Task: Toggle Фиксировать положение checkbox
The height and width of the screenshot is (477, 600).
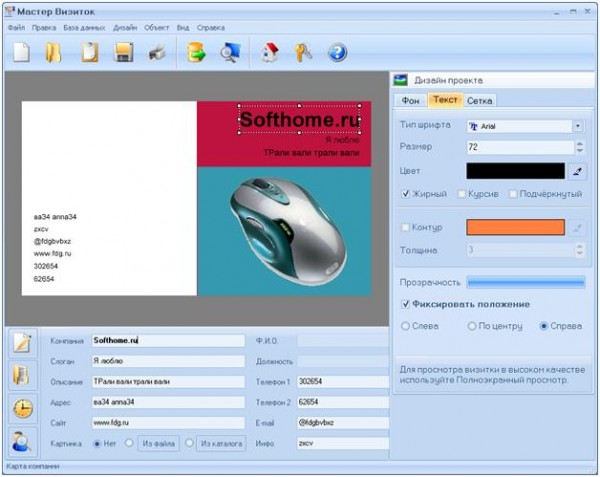Action: pyautogui.click(x=406, y=304)
